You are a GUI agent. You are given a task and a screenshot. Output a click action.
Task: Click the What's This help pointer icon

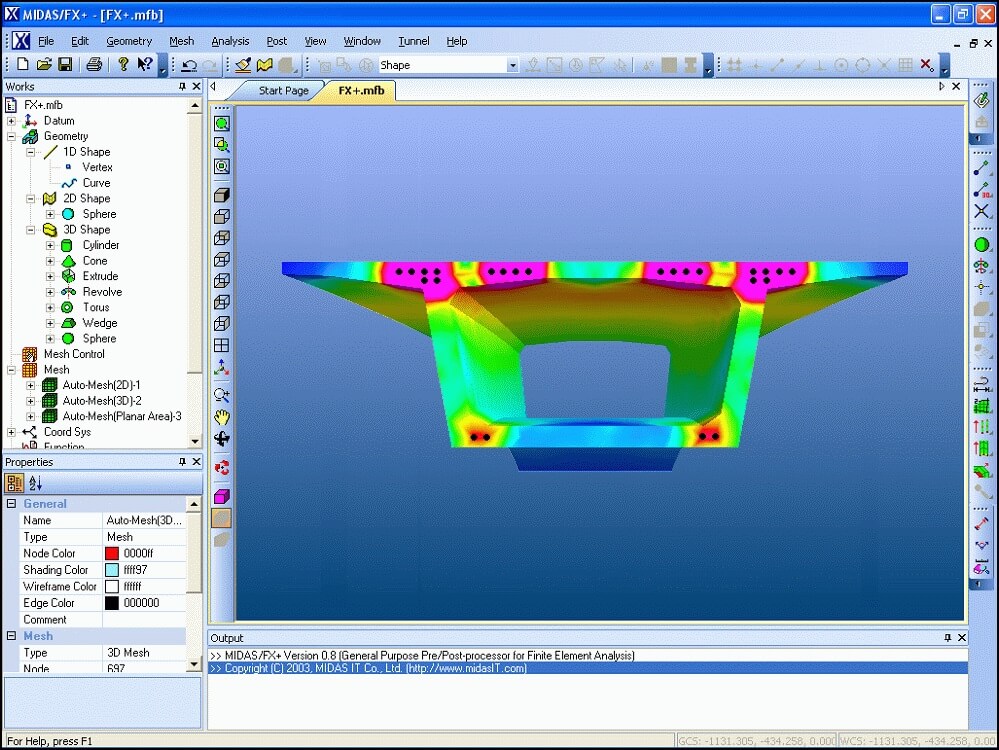[145, 65]
